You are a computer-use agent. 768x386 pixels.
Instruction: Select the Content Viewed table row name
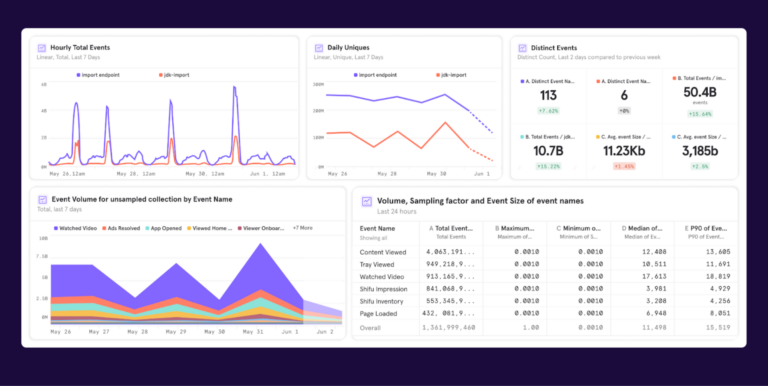pos(383,252)
